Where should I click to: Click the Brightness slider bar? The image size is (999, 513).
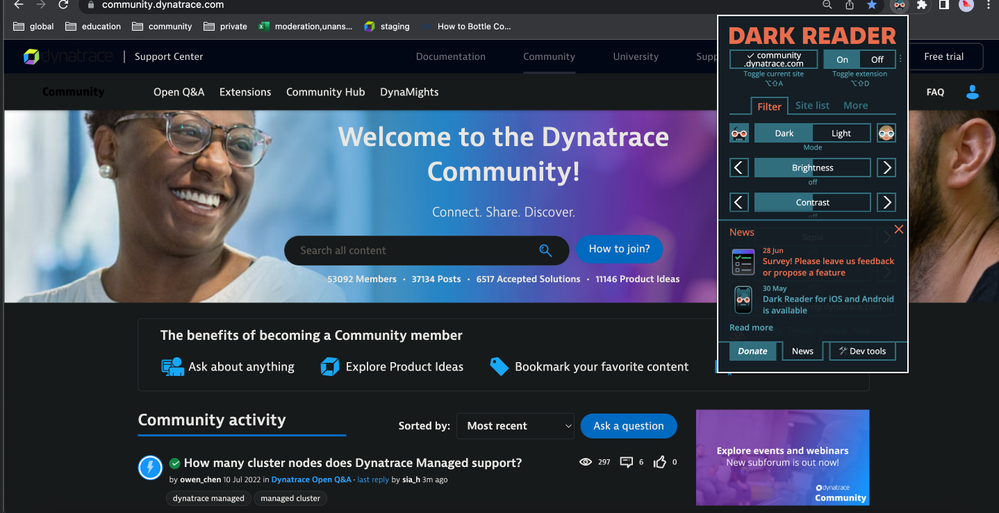[x=812, y=168]
